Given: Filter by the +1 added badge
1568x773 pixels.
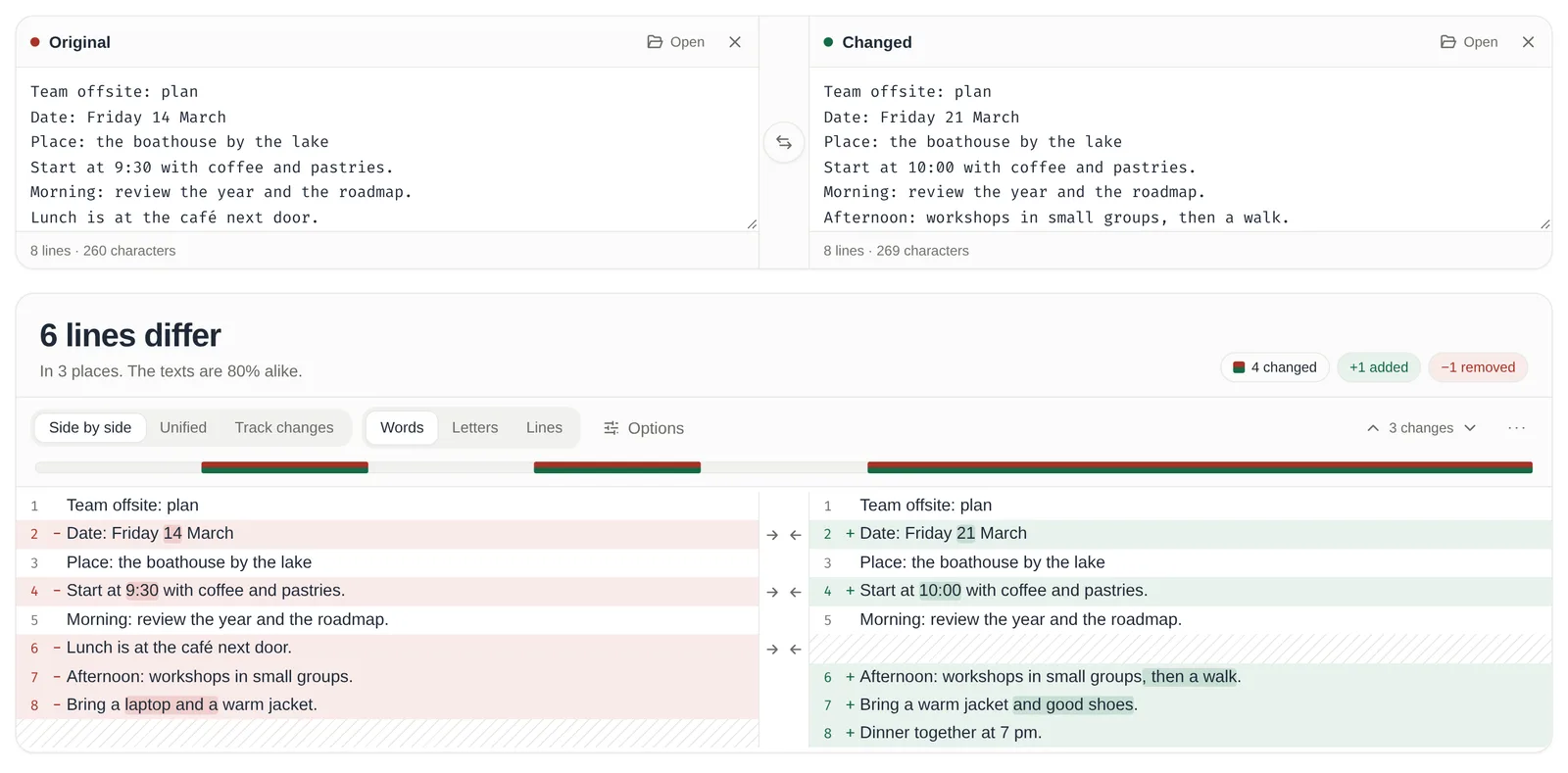Looking at the screenshot, I should [x=1379, y=367].
